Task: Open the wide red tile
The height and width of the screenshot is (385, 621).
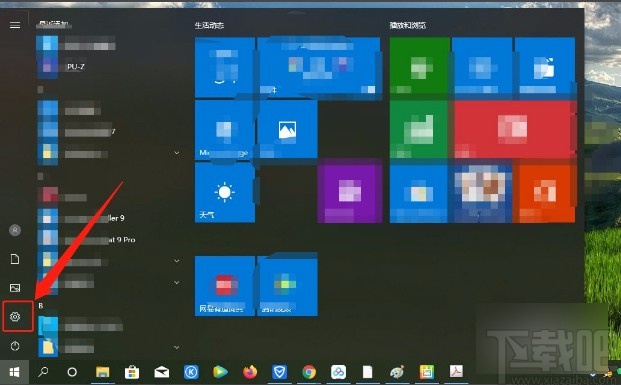Action: pos(514,129)
